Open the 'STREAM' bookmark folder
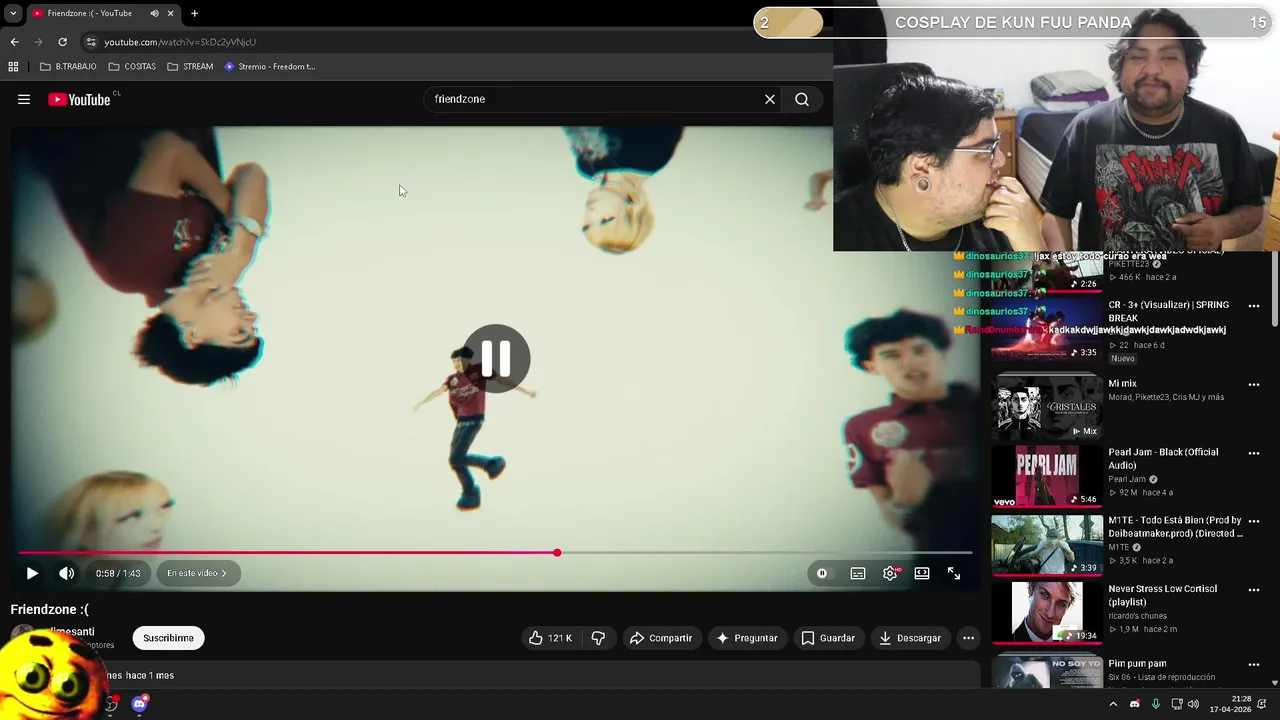Viewport: 1280px width, 720px height. point(190,67)
